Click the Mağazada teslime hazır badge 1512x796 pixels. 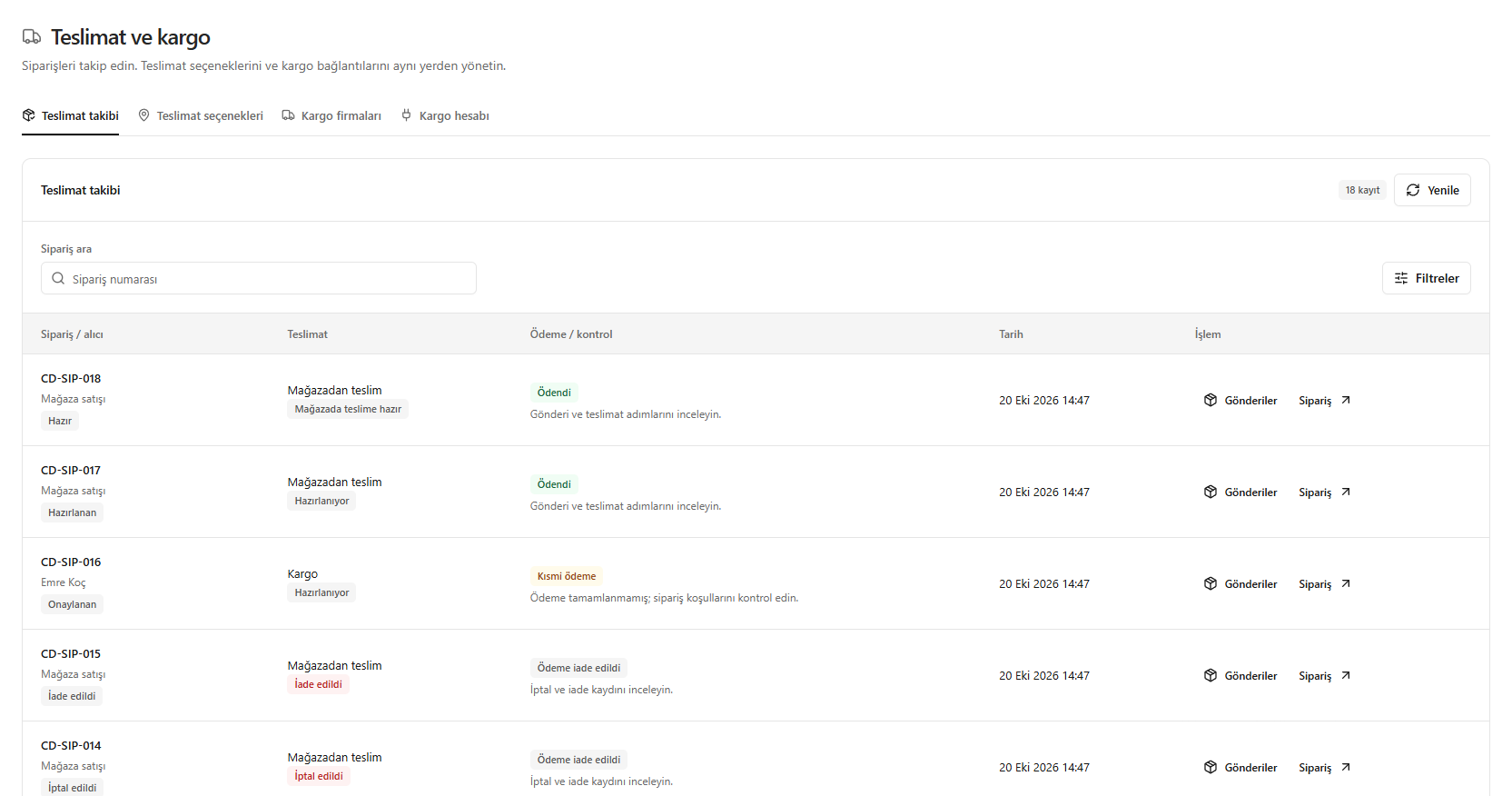click(x=348, y=409)
